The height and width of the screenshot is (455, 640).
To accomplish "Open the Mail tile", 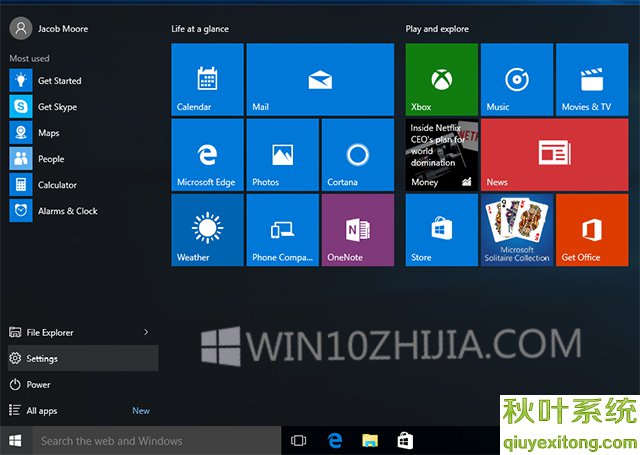I will (x=320, y=80).
